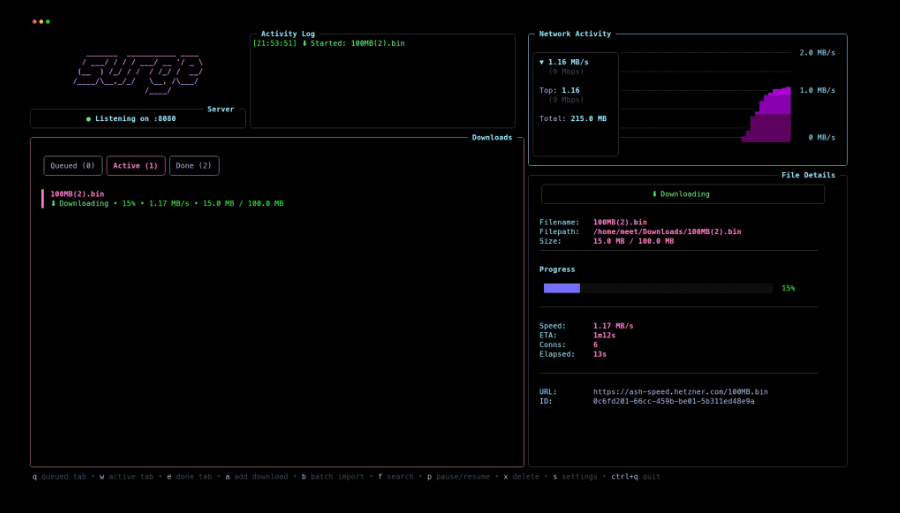Click the 'ctrl+q quit' shortcut hint
This screenshot has height=513, width=900.
[636, 477]
